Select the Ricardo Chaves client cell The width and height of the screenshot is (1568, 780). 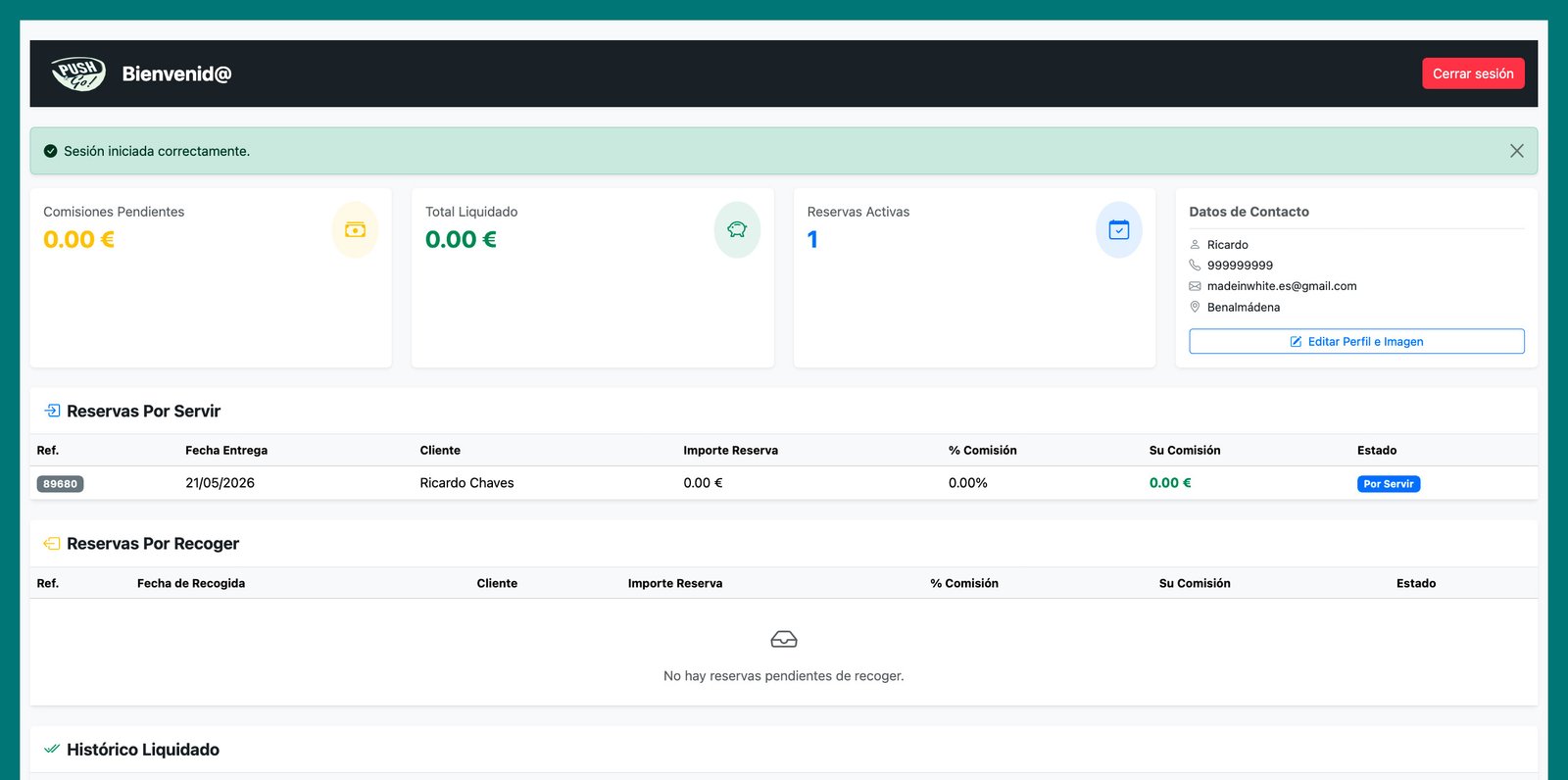[466, 483]
